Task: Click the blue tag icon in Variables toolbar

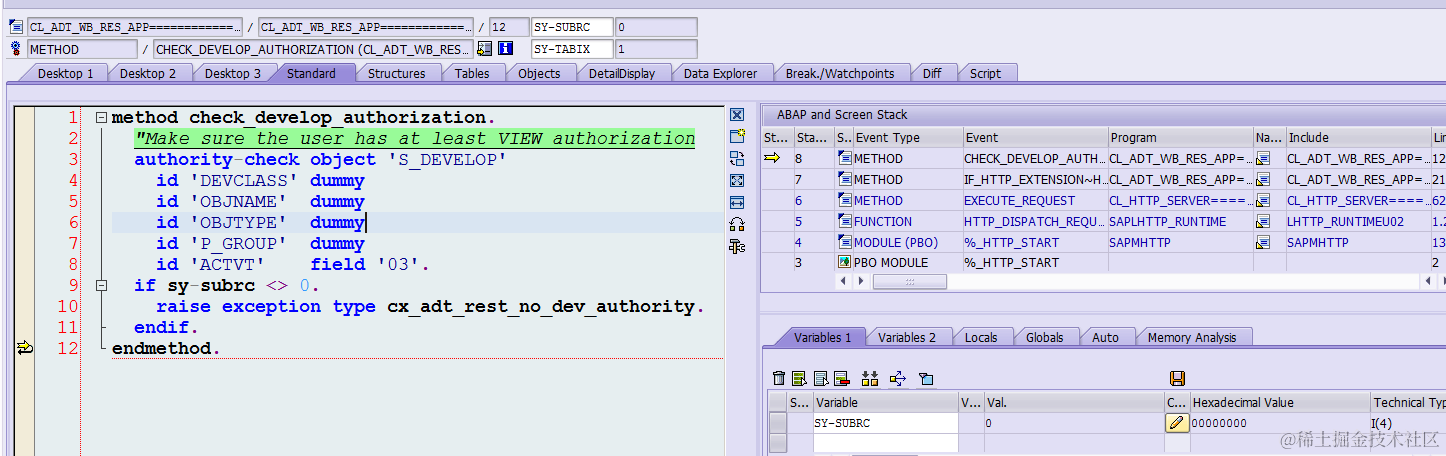Action: pos(925,378)
